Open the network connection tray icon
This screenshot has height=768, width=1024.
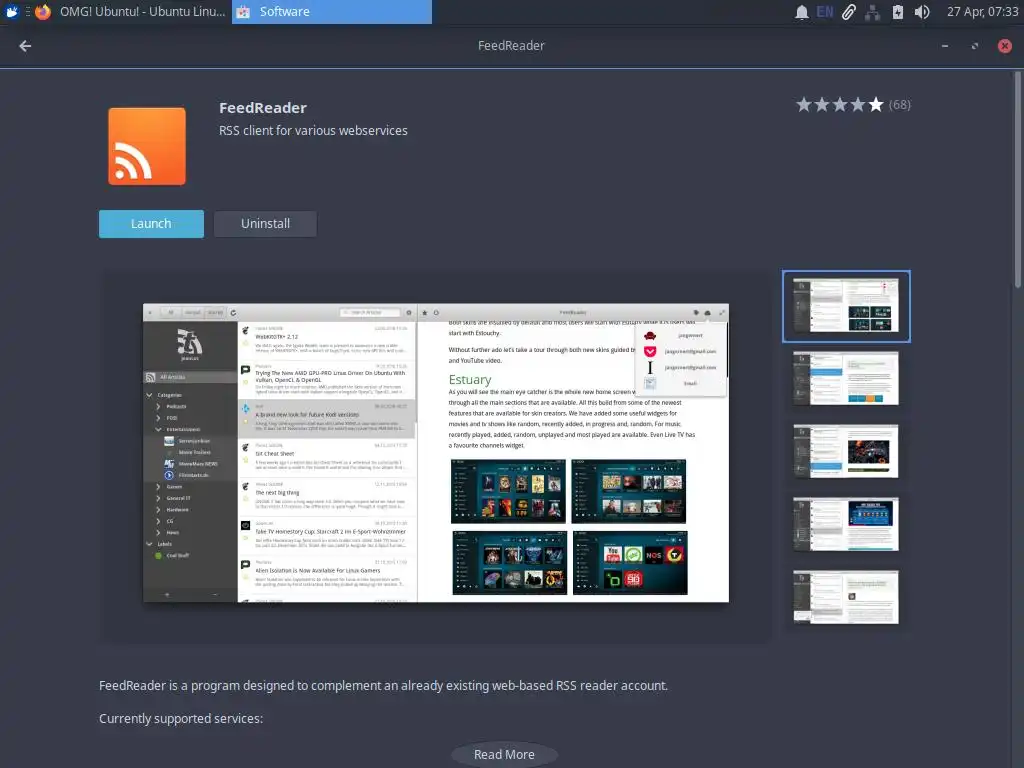coord(872,12)
